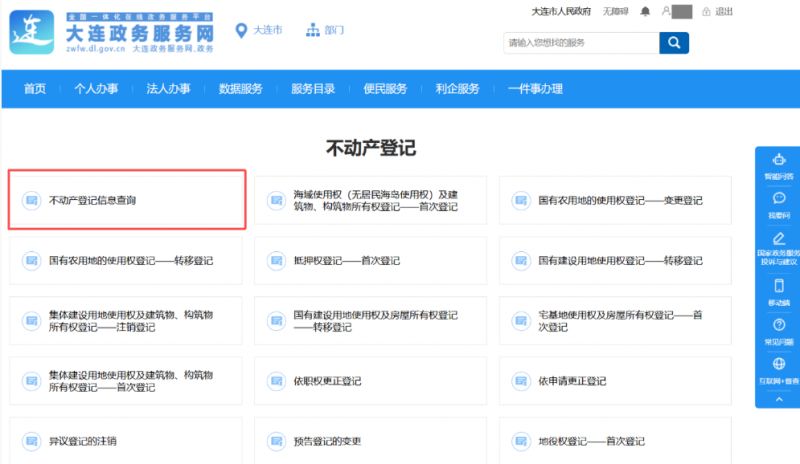Click the icon beside 抵押权登记——首次登记
800x464 pixels.
coord(276,260)
